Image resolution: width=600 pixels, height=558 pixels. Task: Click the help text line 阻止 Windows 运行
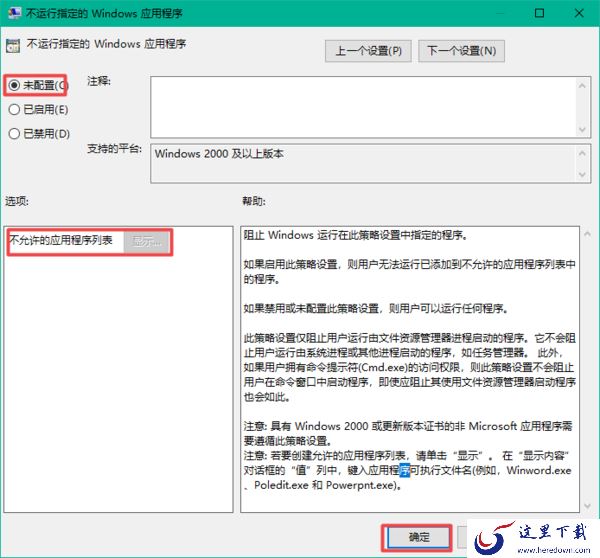click(x=355, y=235)
